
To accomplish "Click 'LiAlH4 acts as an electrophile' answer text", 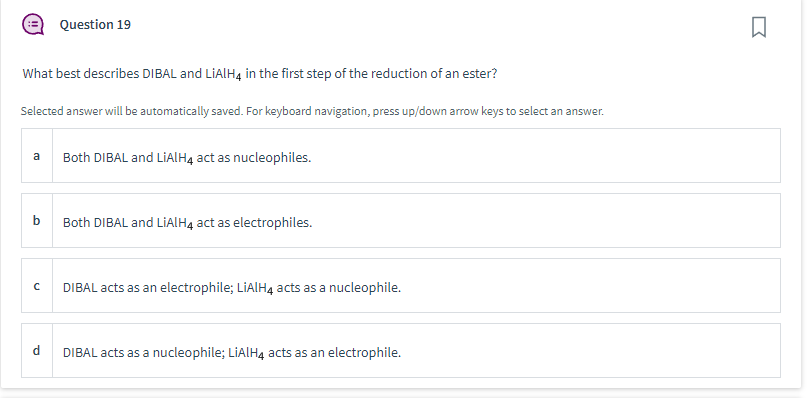I will click(x=314, y=353).
